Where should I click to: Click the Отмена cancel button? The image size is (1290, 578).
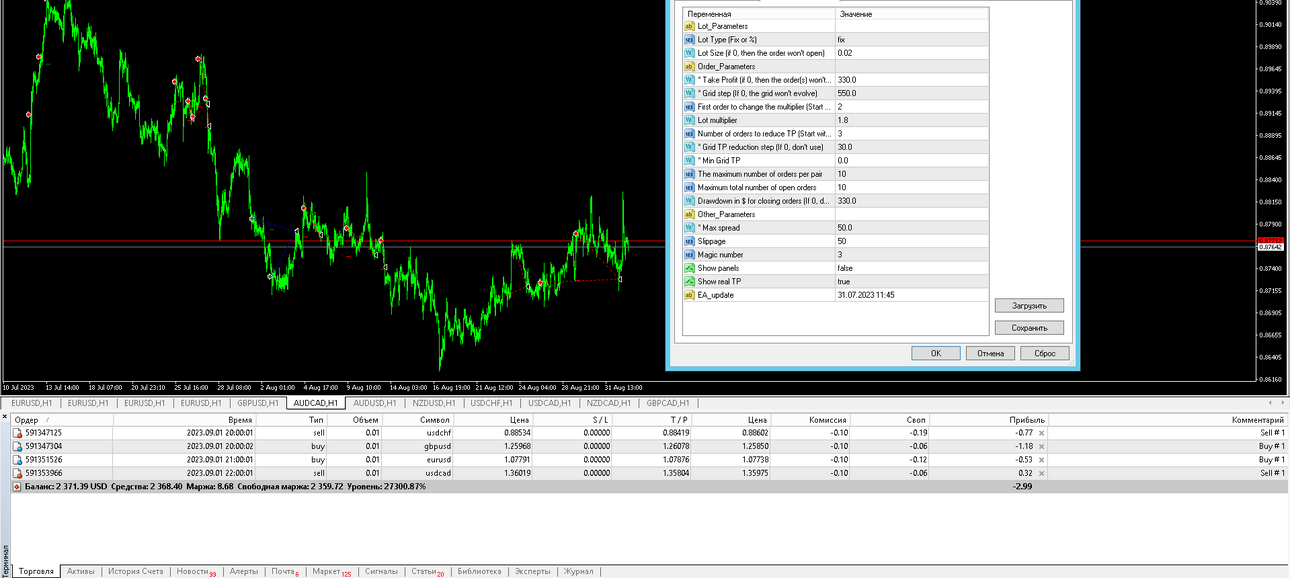point(990,353)
